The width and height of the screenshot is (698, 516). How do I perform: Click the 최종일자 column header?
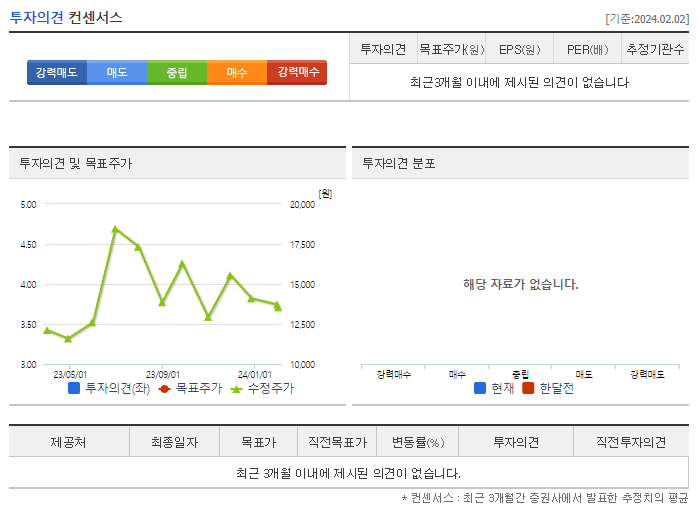174,442
